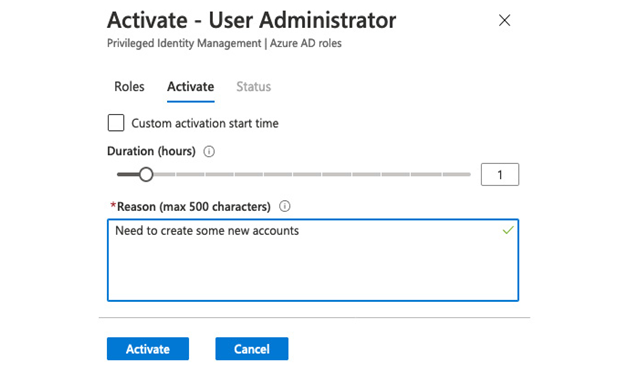Click Privileged Identity Management subtitle text
628x368 pixels.
(x=184, y=43)
